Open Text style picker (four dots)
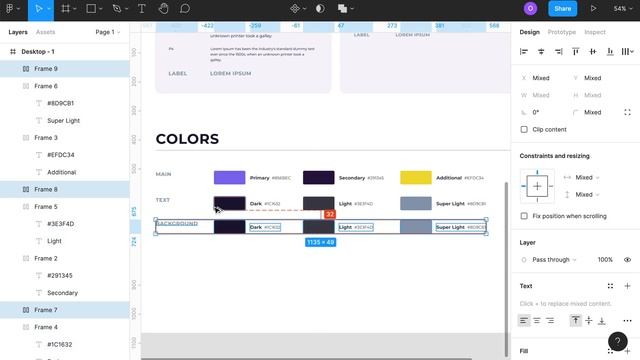The image size is (640, 360). 610,286
